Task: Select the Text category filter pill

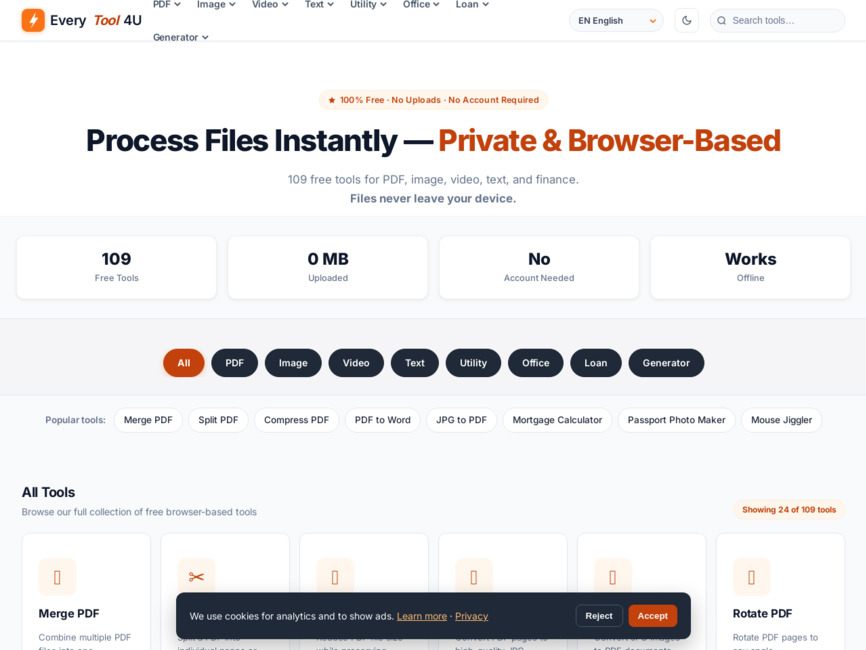Action: (415, 363)
